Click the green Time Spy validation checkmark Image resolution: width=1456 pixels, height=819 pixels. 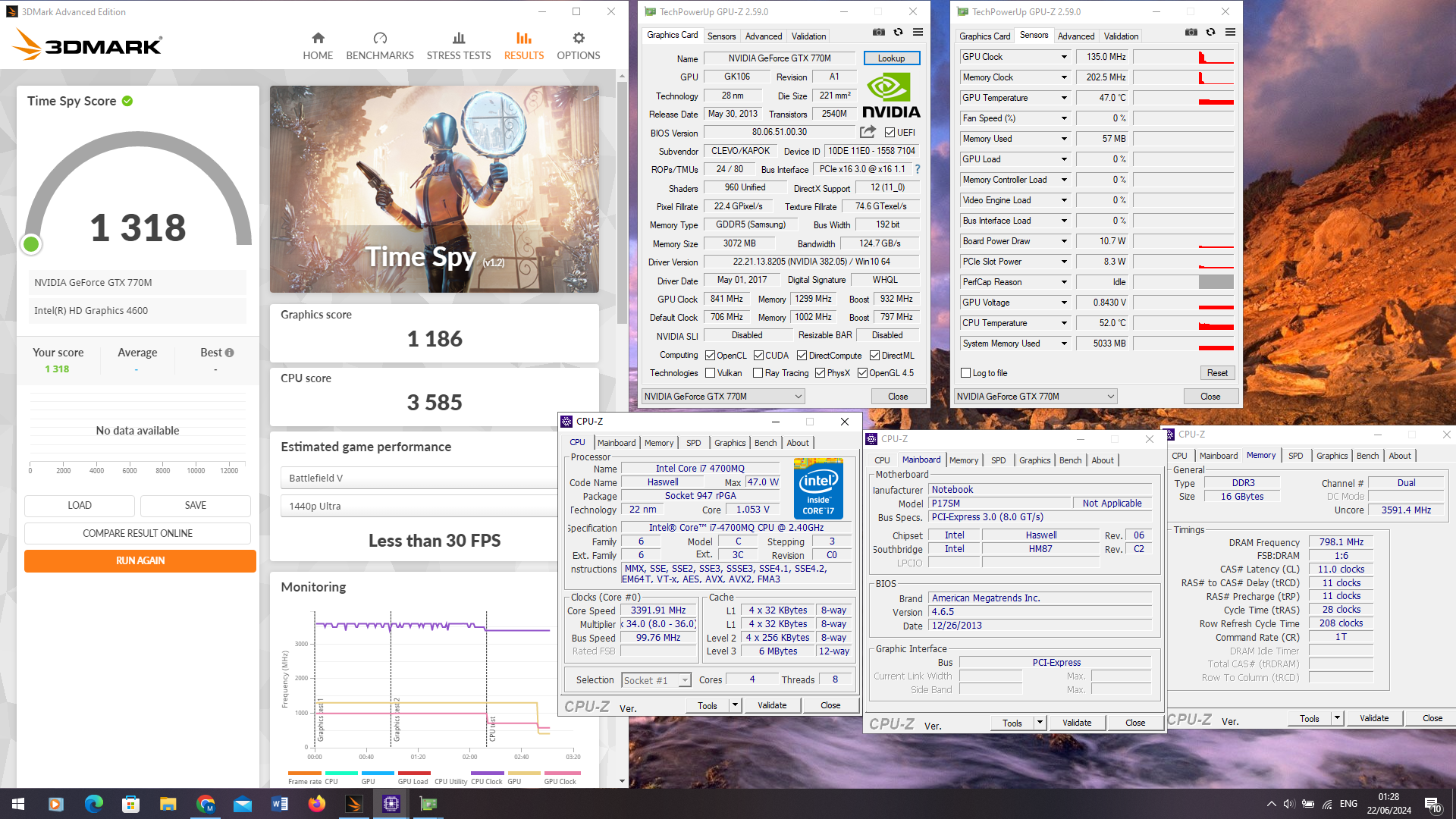tap(127, 101)
